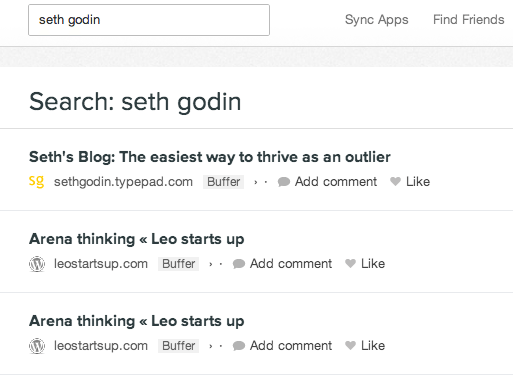
Task: Expand the chevron after Buffer on last Arena result
Action: pos(211,346)
